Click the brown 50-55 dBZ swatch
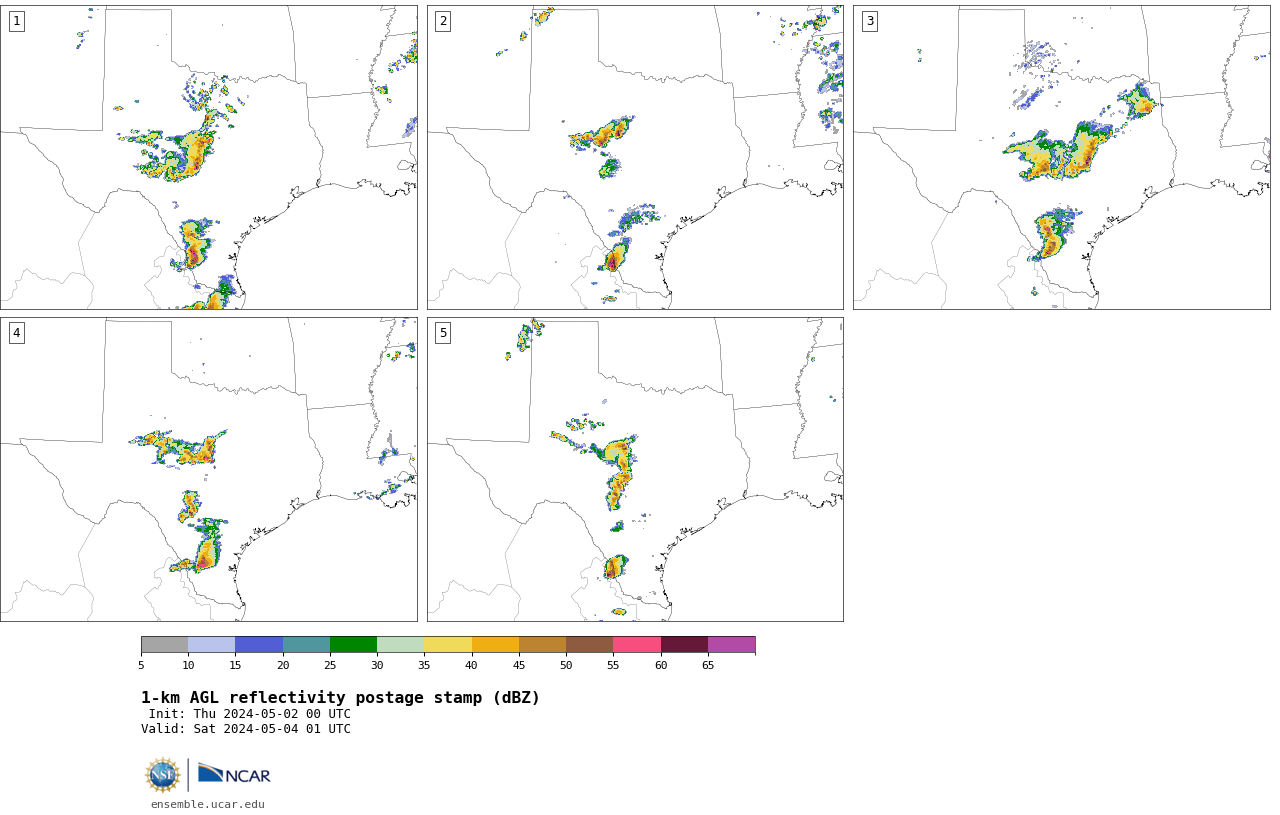Viewport: 1280px width, 815px height. tap(589, 644)
